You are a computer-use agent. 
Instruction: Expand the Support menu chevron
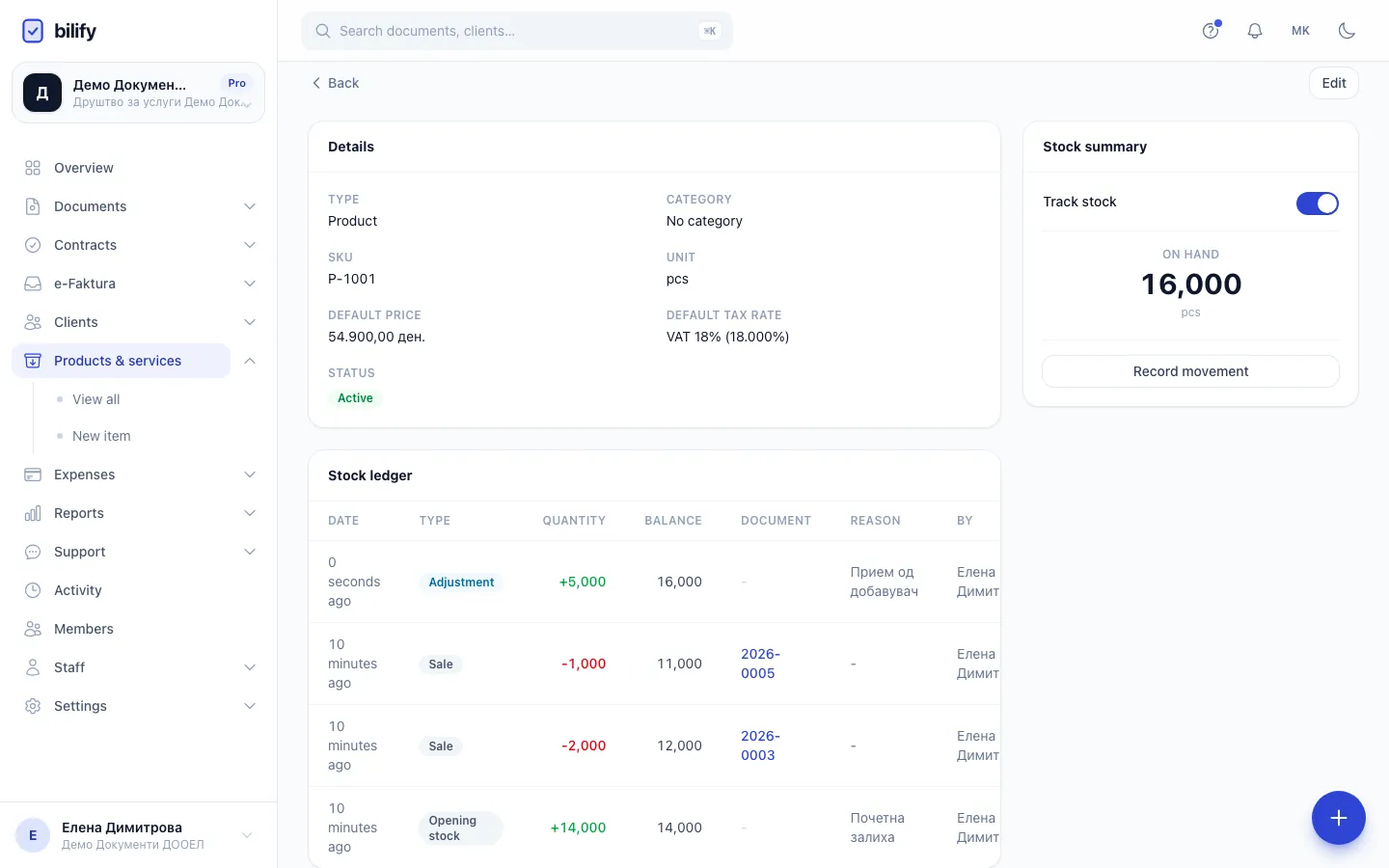[250, 552]
